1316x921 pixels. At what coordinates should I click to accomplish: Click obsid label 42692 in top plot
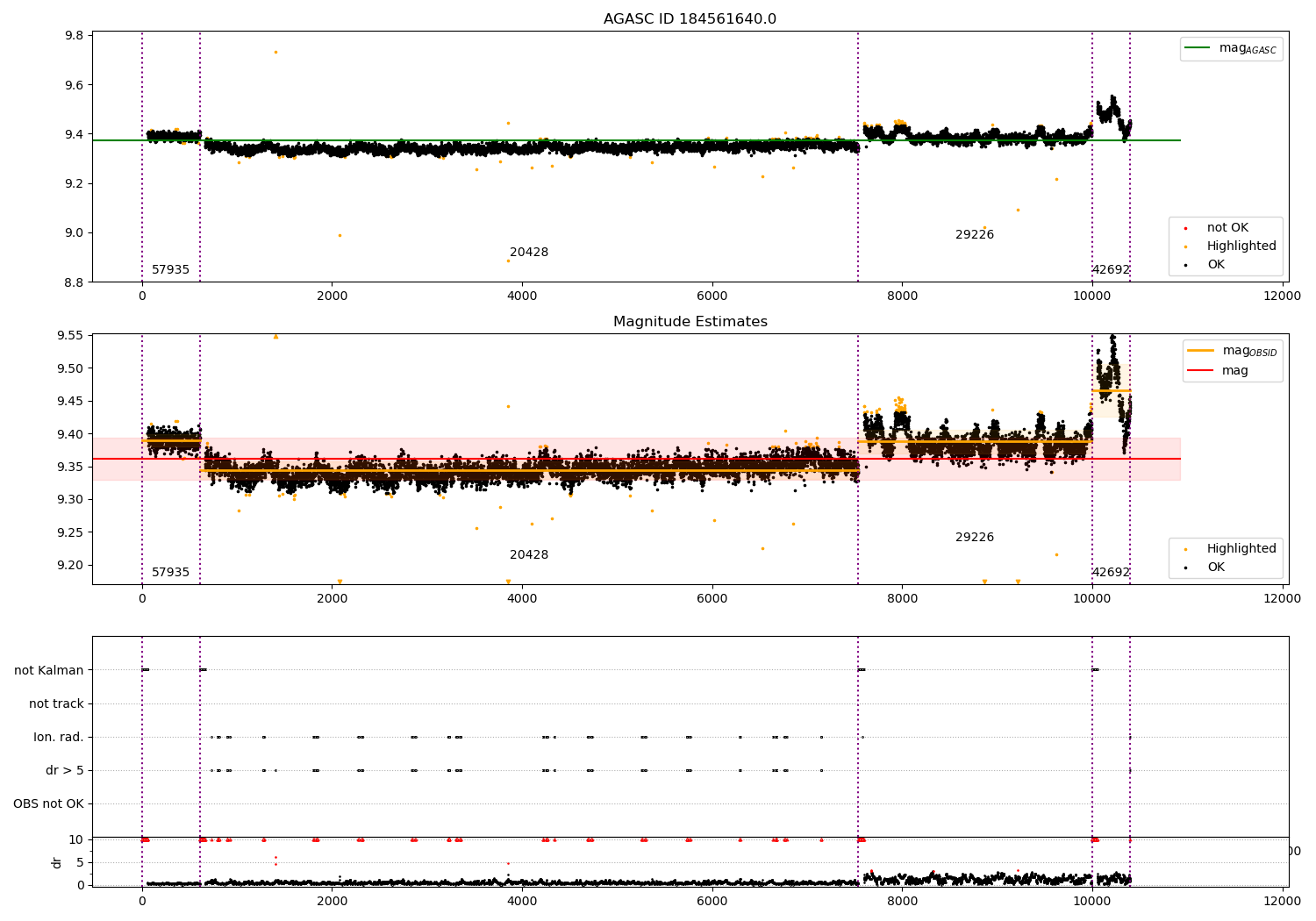click(1111, 270)
